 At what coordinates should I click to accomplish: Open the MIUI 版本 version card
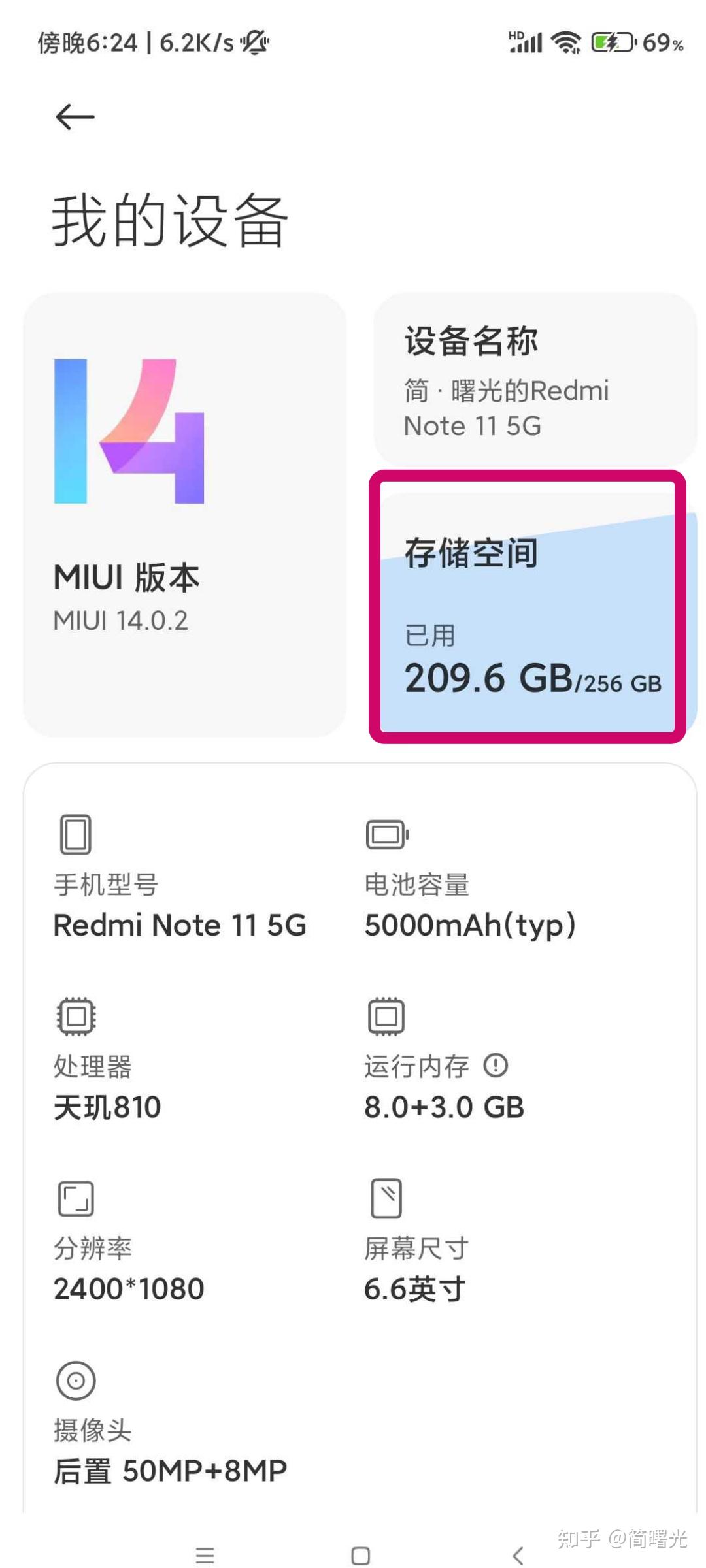(184, 515)
